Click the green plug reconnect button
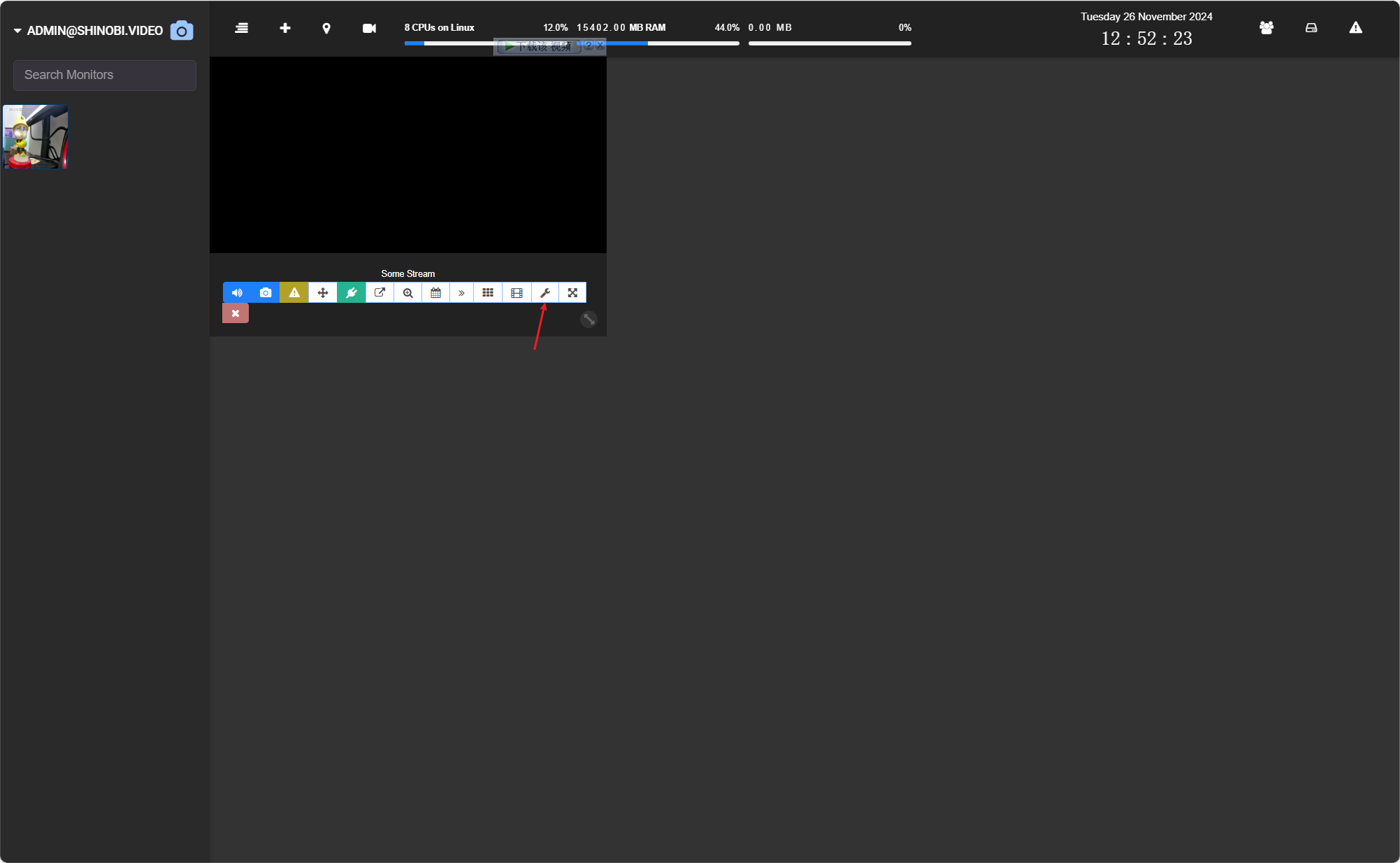 pyautogui.click(x=352, y=293)
